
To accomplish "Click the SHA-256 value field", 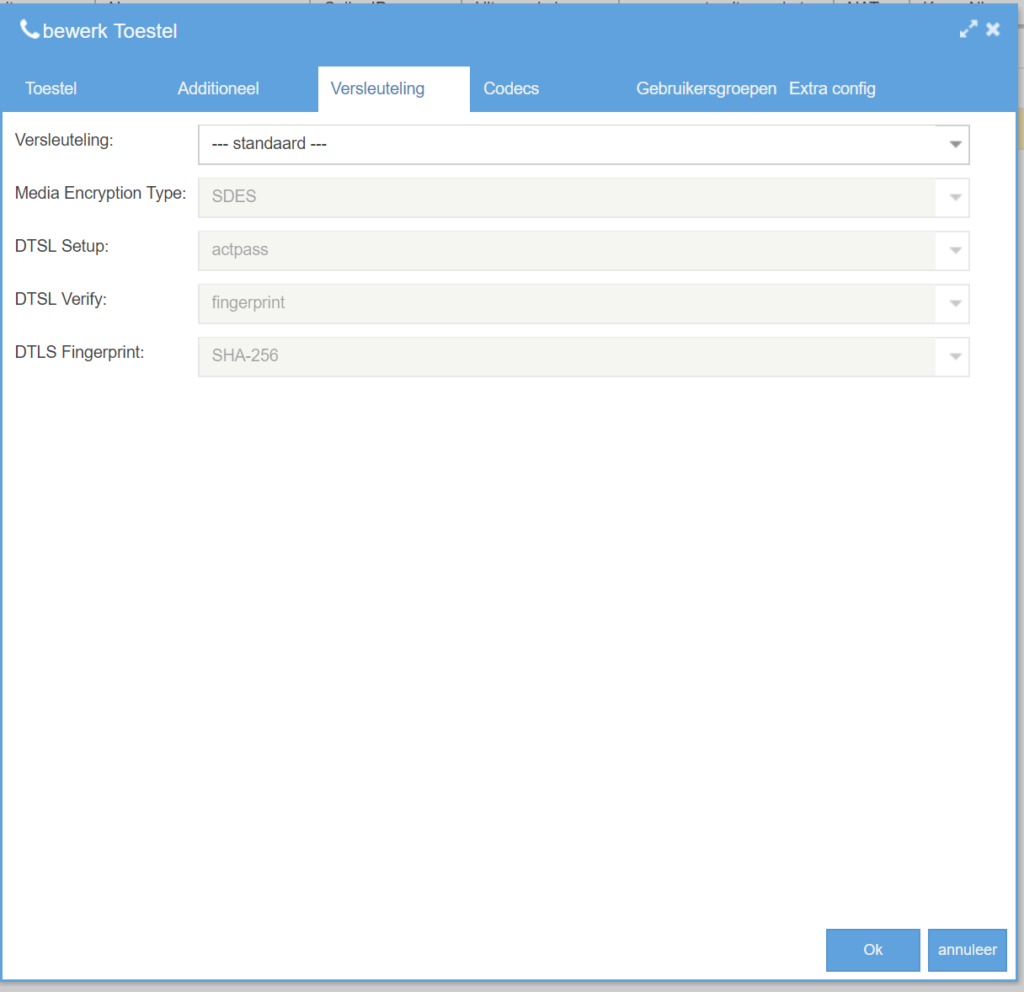I will [x=566, y=356].
